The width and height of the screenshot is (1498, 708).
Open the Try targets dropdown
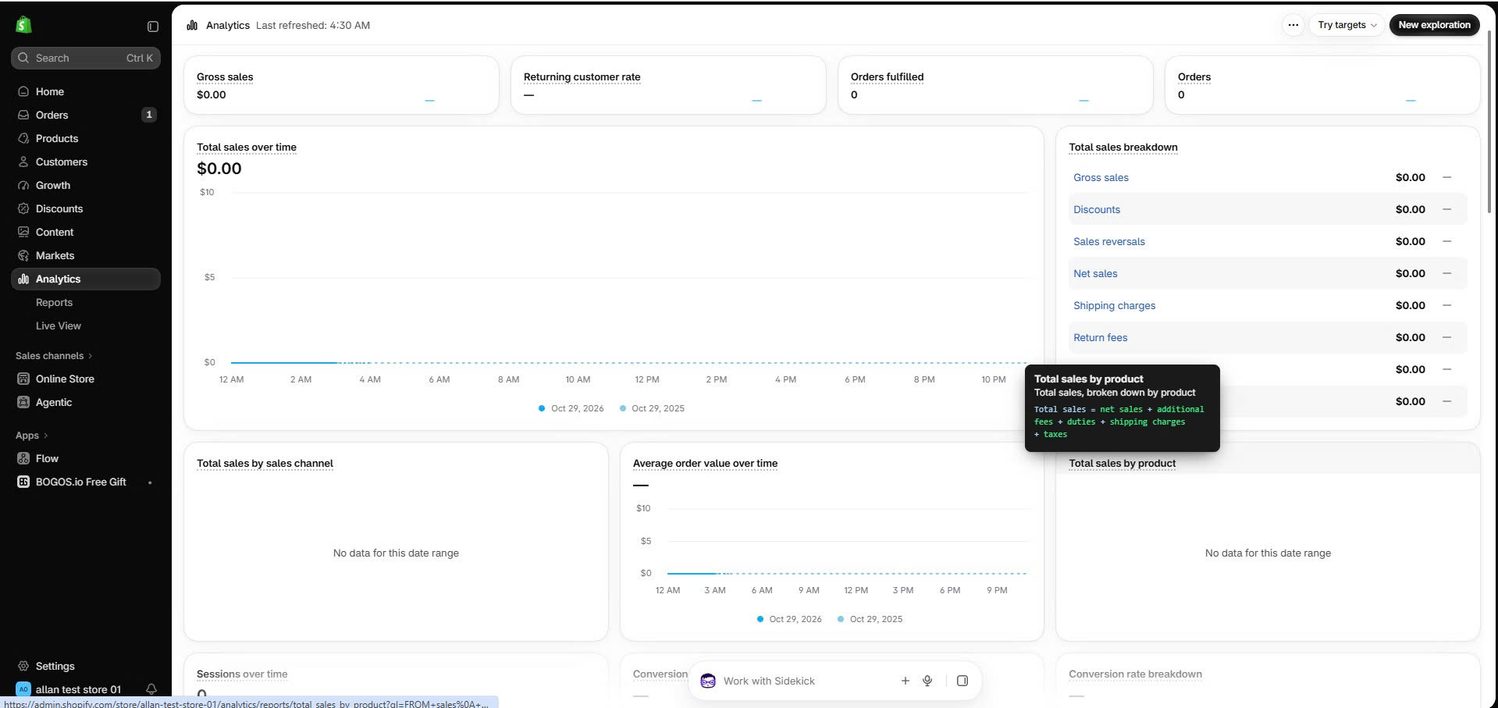pyautogui.click(x=1347, y=25)
